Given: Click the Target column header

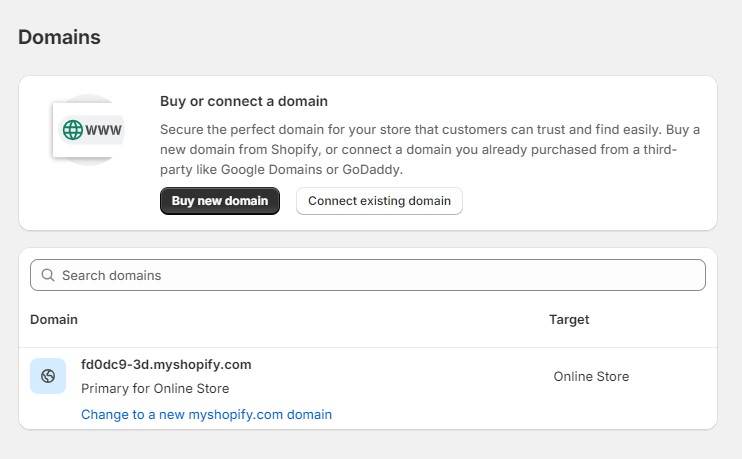Looking at the screenshot, I should (x=569, y=320).
